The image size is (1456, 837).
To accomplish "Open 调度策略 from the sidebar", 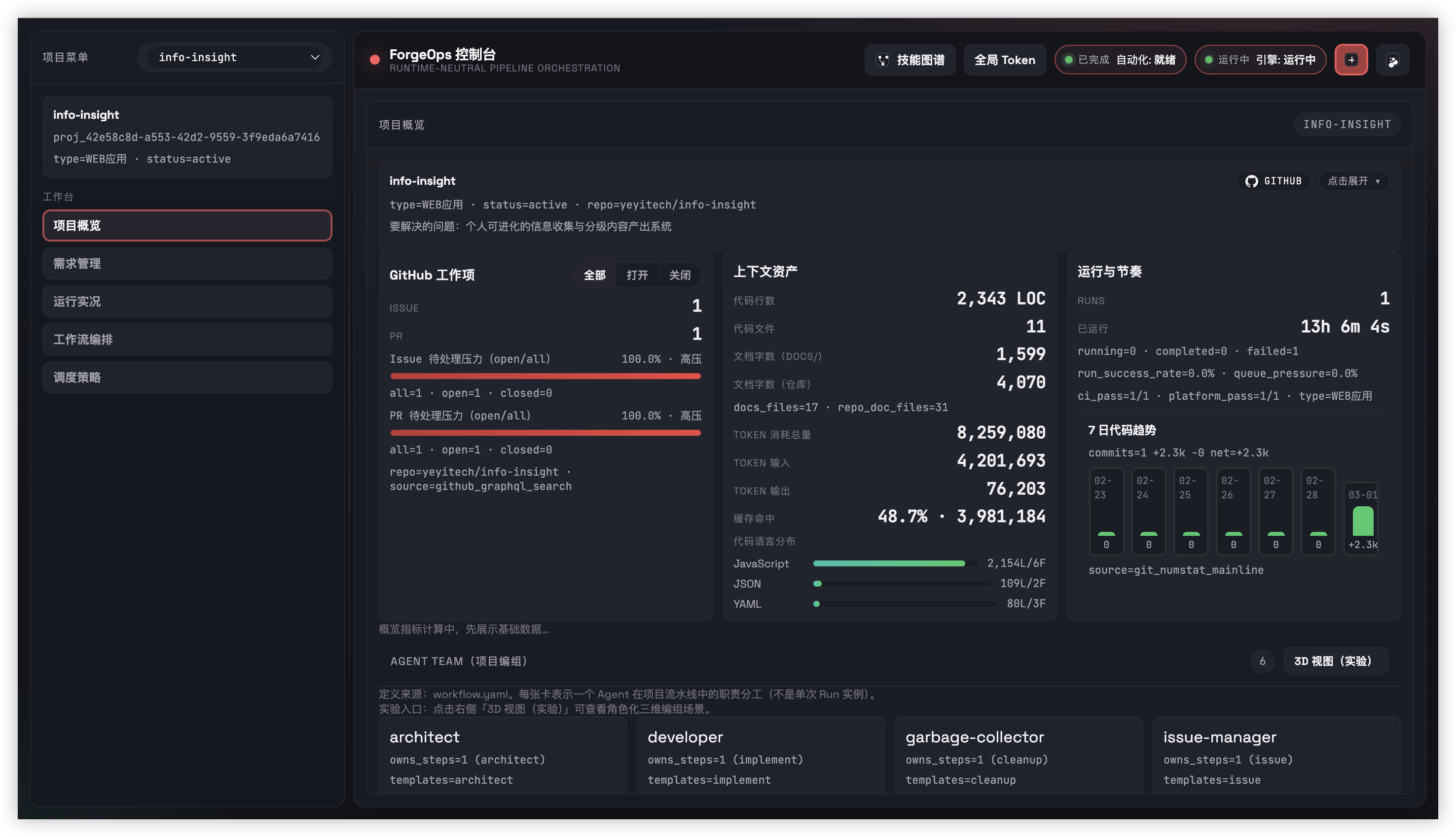I will pyautogui.click(x=187, y=377).
